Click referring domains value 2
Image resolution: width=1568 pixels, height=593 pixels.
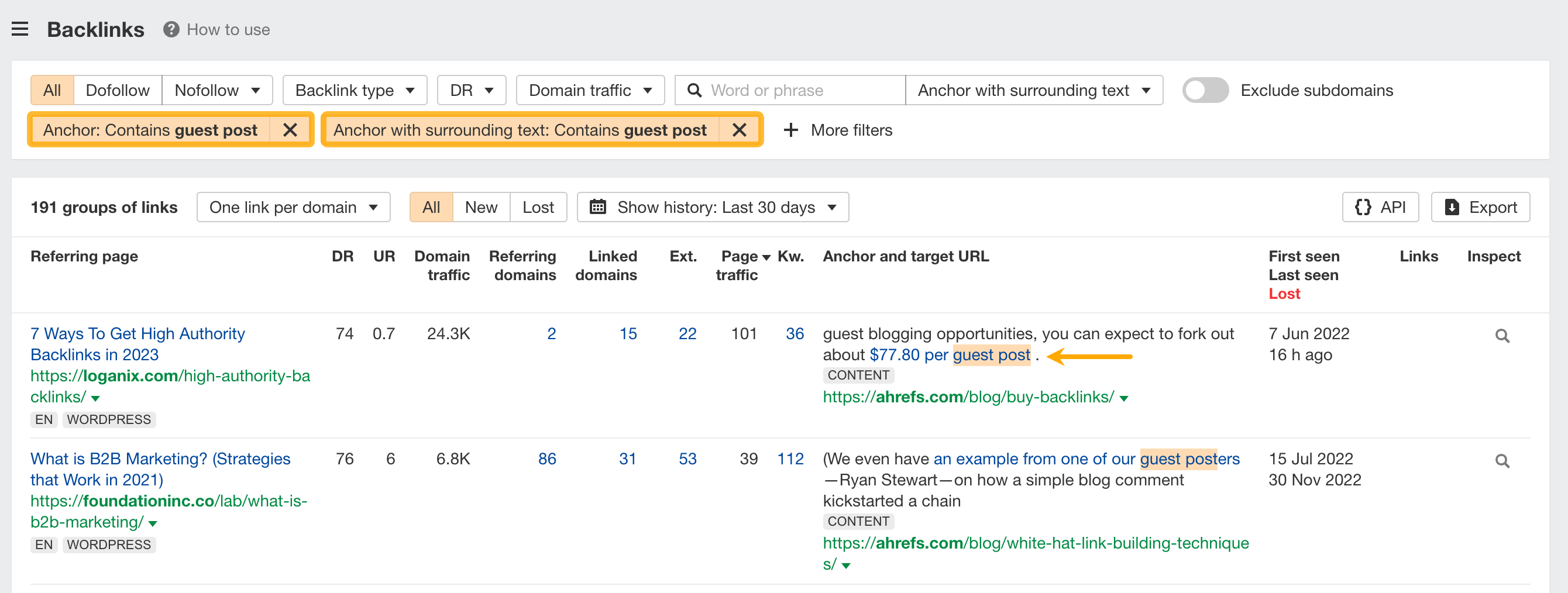pos(552,333)
